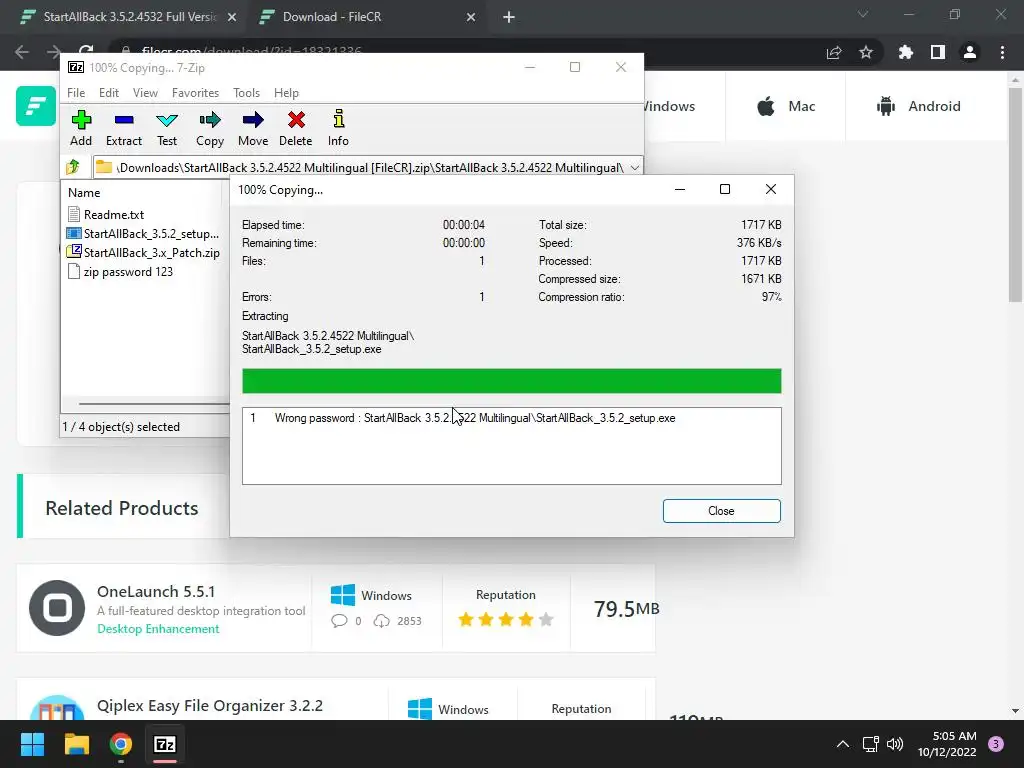Open OneLaunch 5.5.1 product link
This screenshot has height=768, width=1024.
point(156,591)
